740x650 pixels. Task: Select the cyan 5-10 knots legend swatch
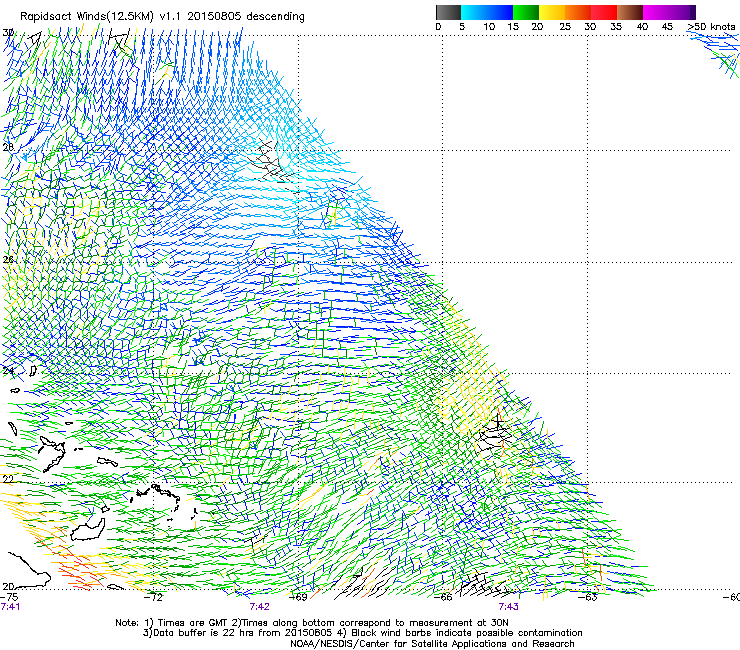coord(474,12)
